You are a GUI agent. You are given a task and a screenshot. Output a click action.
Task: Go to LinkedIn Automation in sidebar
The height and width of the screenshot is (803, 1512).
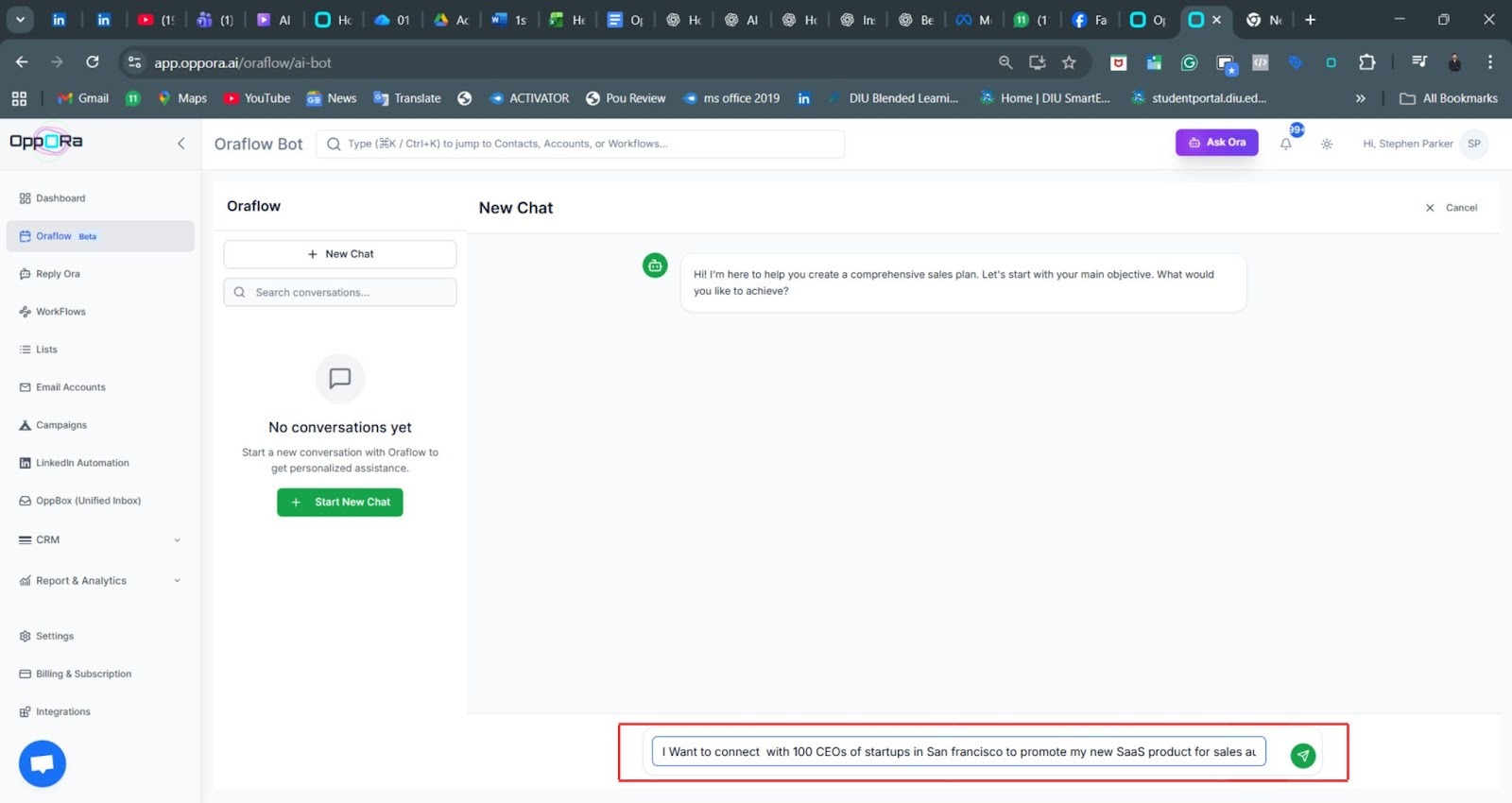click(82, 463)
